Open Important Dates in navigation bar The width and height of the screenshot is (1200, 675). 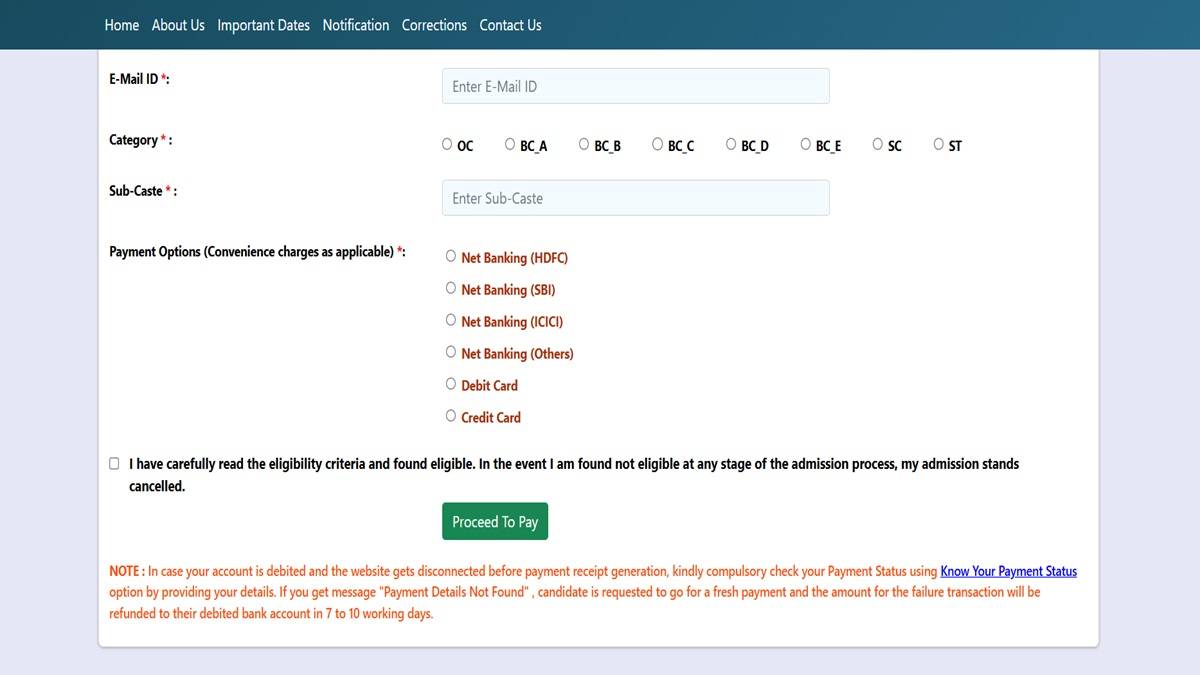[263, 25]
